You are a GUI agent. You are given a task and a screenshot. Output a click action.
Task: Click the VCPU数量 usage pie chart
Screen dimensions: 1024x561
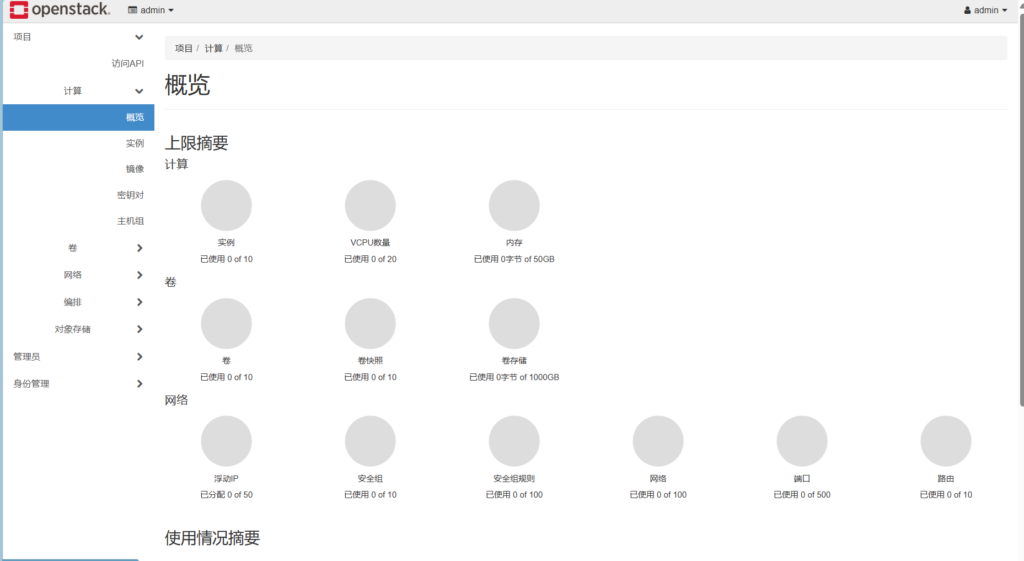[x=370, y=206]
